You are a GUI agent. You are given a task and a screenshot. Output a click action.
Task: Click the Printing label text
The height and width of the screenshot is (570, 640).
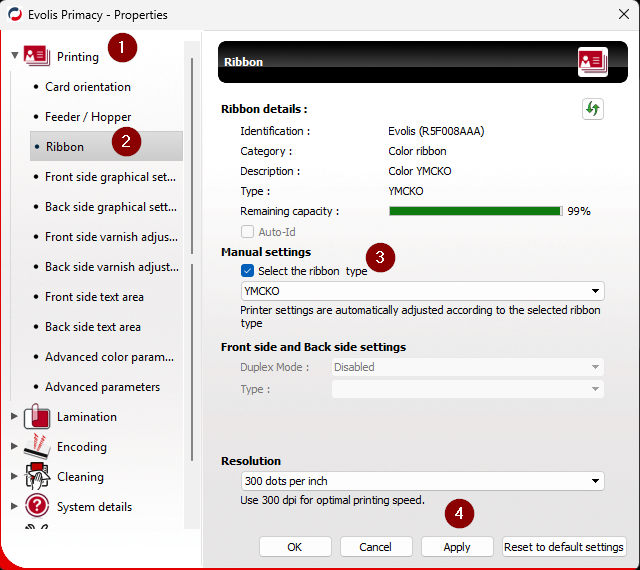coord(78,57)
